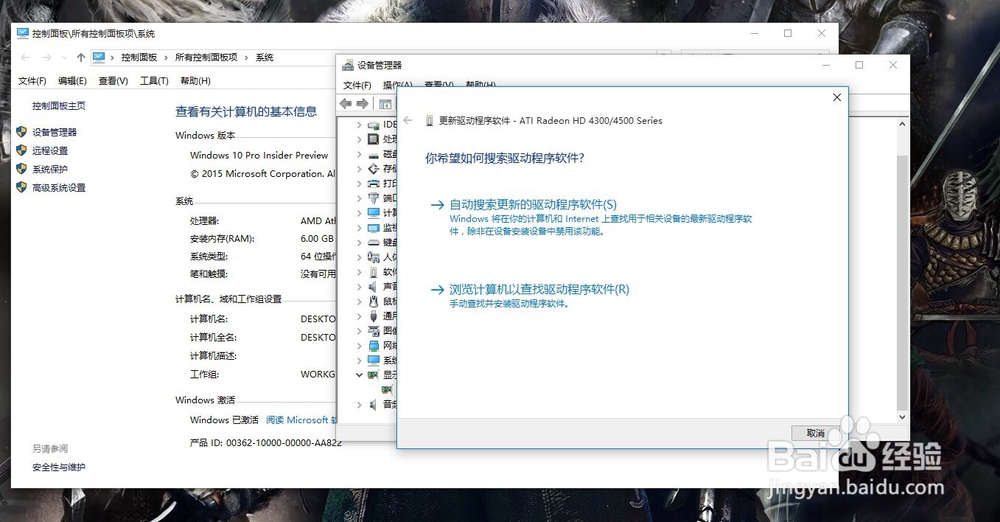Screen dimensions: 1000x522
Task: Select the display adapters icon in tree
Action: pyautogui.click(x=374, y=375)
